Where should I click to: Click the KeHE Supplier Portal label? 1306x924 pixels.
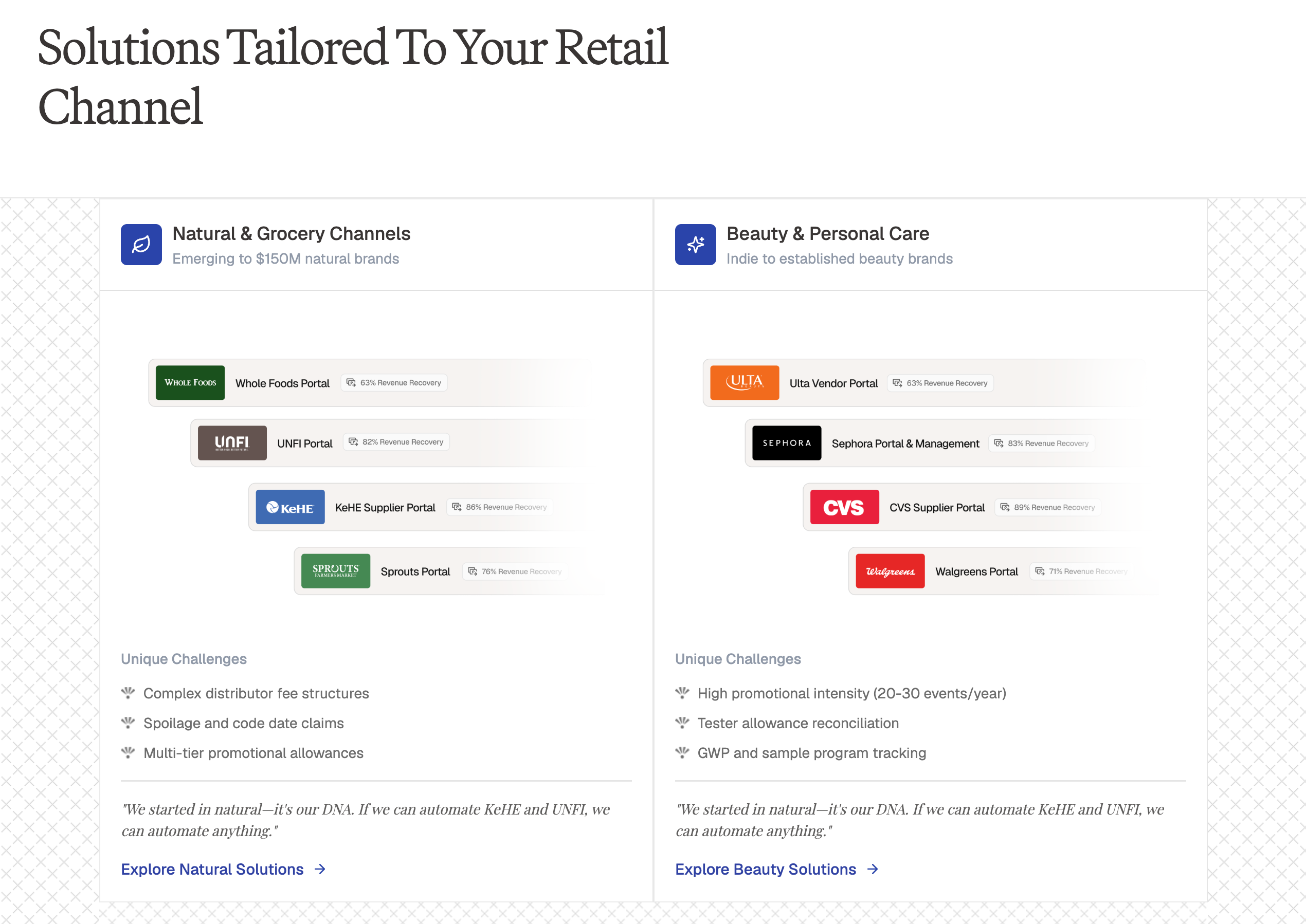click(385, 507)
